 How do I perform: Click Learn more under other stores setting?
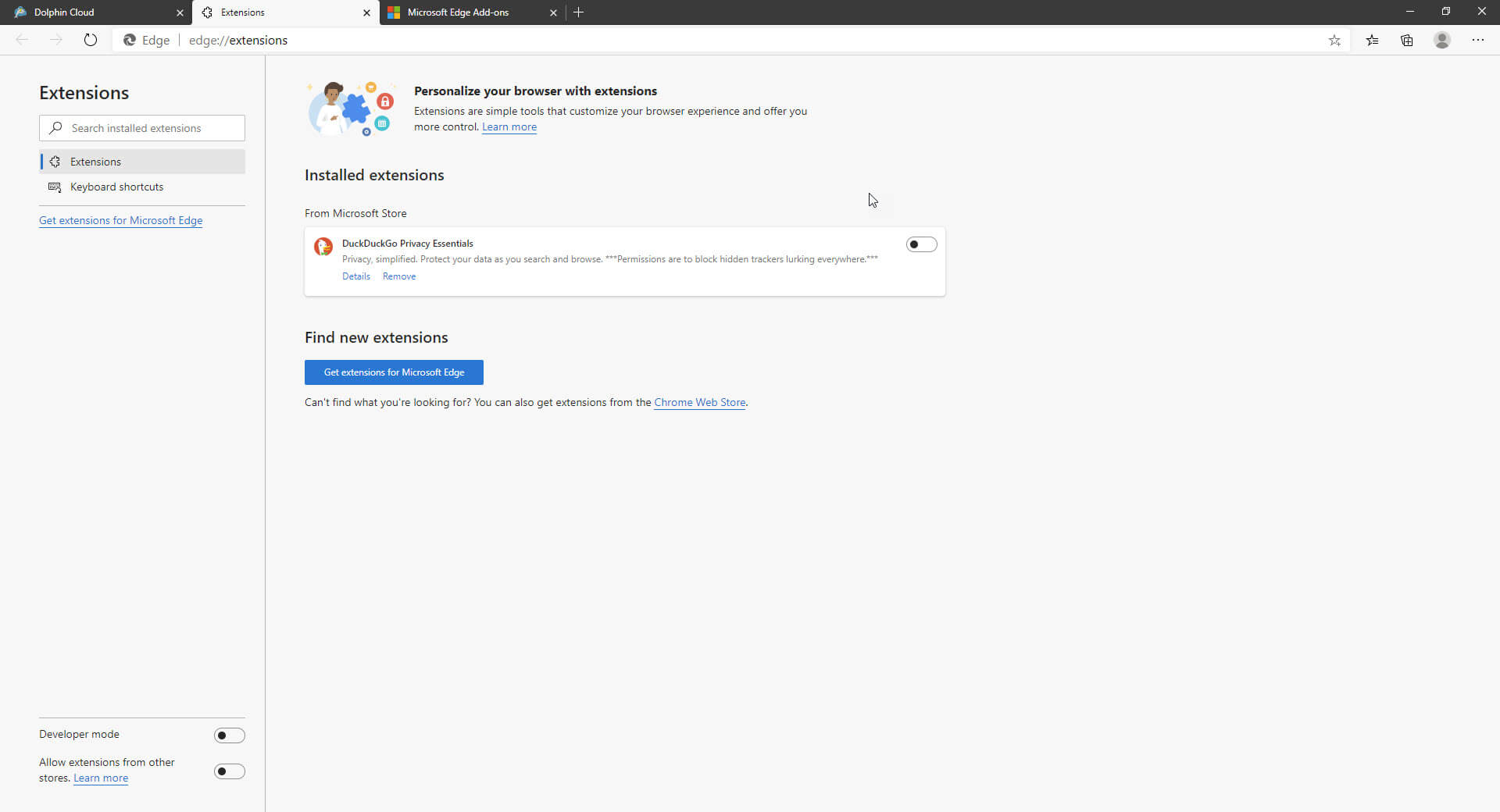101,778
